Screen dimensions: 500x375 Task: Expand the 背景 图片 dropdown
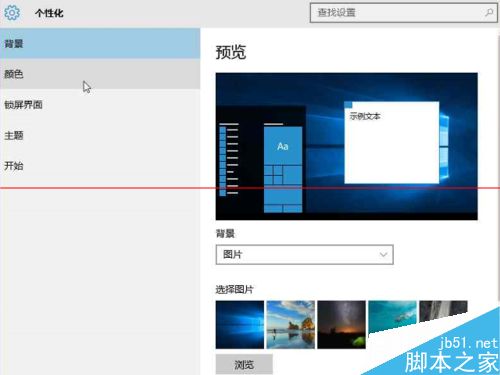click(304, 255)
